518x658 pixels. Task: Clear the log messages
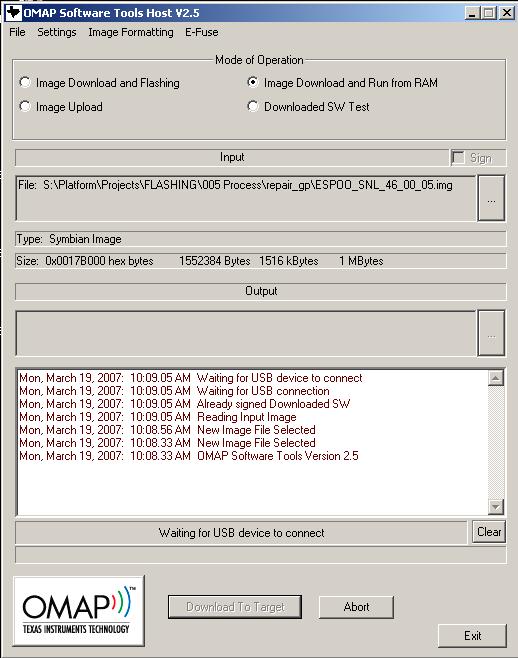(489, 532)
